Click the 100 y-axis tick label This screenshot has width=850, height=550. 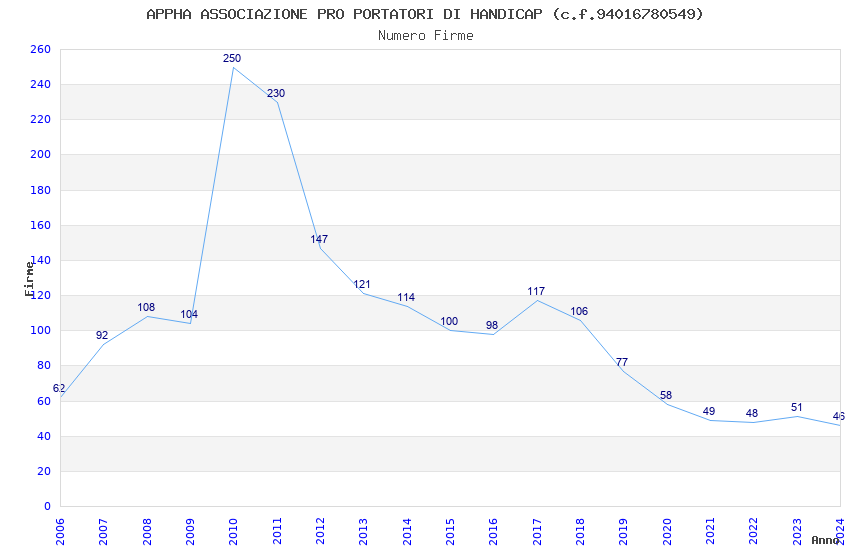(41, 330)
